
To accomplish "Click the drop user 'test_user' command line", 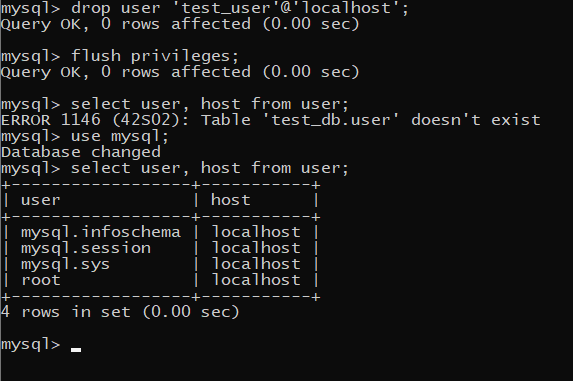I will point(205,8).
